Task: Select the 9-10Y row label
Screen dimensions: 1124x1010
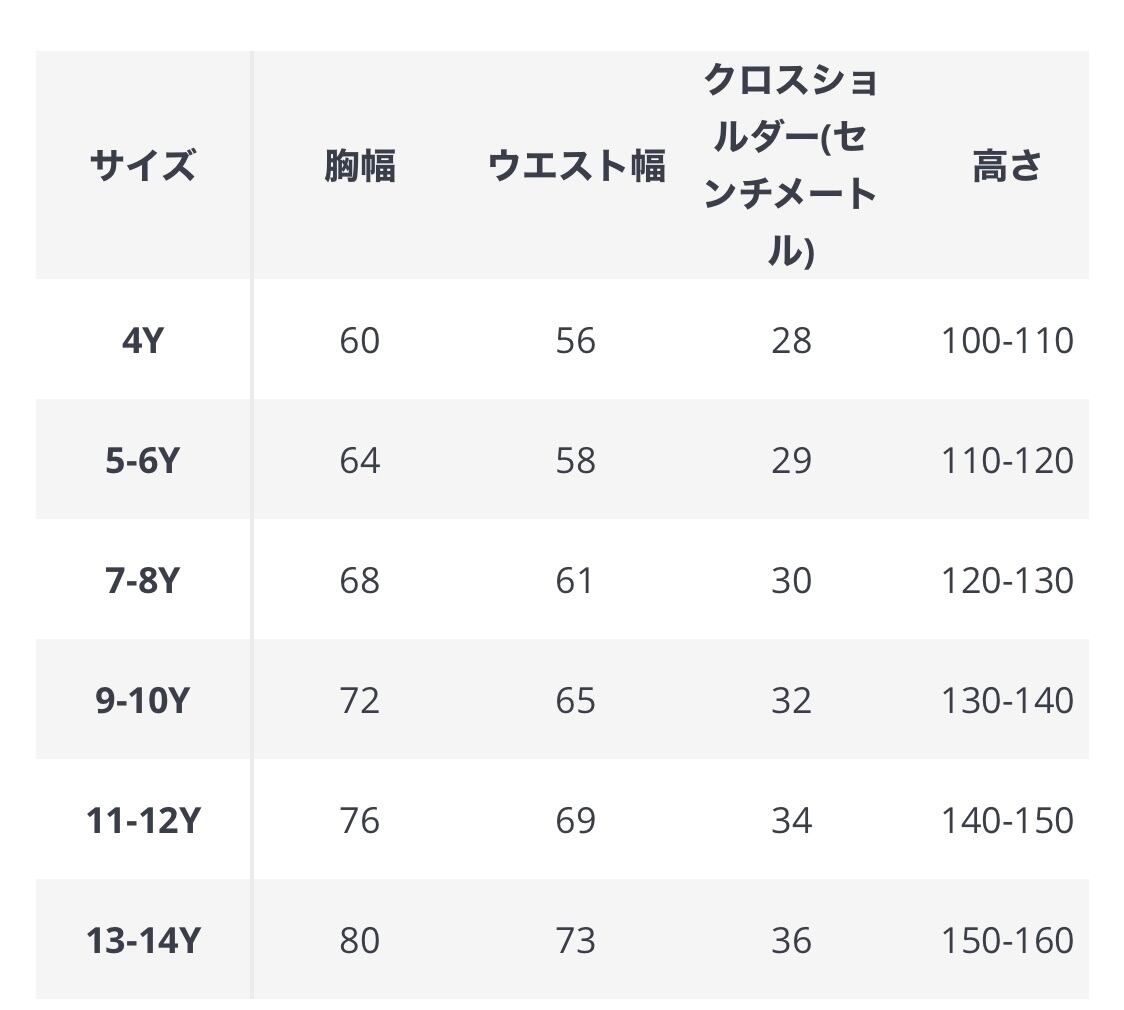Action: pyautogui.click(x=143, y=701)
